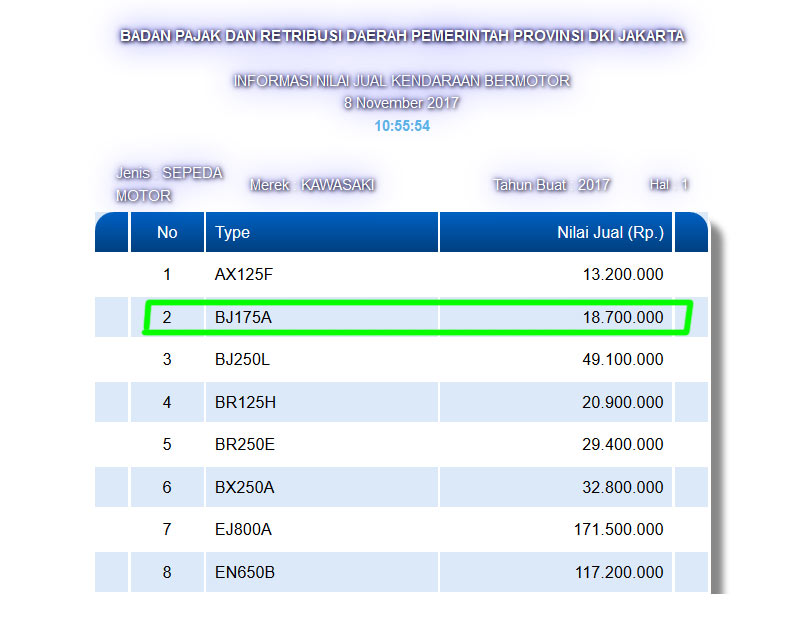The width and height of the screenshot is (808, 640).
Task: Click the BR125H type cell
Action: point(322,402)
